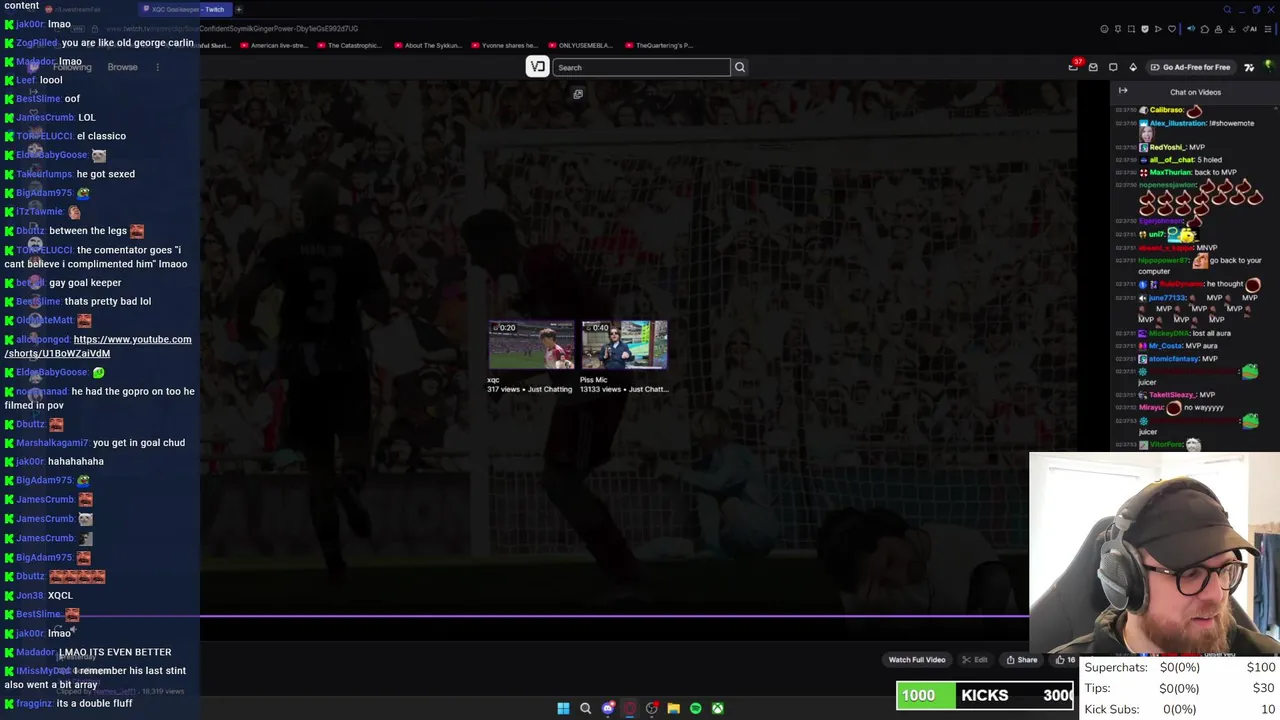Click the Watch Full Video button
The width and height of the screenshot is (1280, 720).
917,660
